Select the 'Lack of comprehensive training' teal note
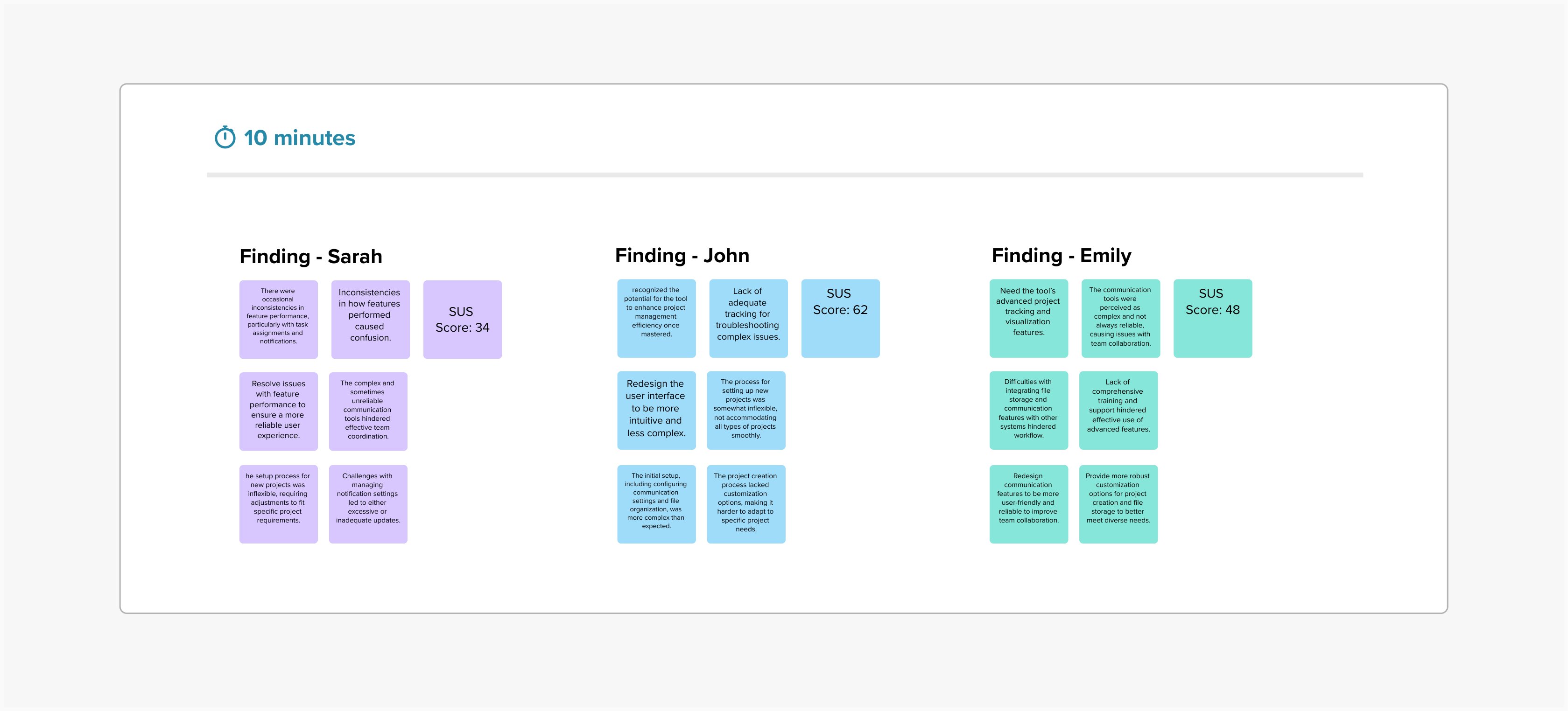The image size is (1568, 711). click(1118, 410)
